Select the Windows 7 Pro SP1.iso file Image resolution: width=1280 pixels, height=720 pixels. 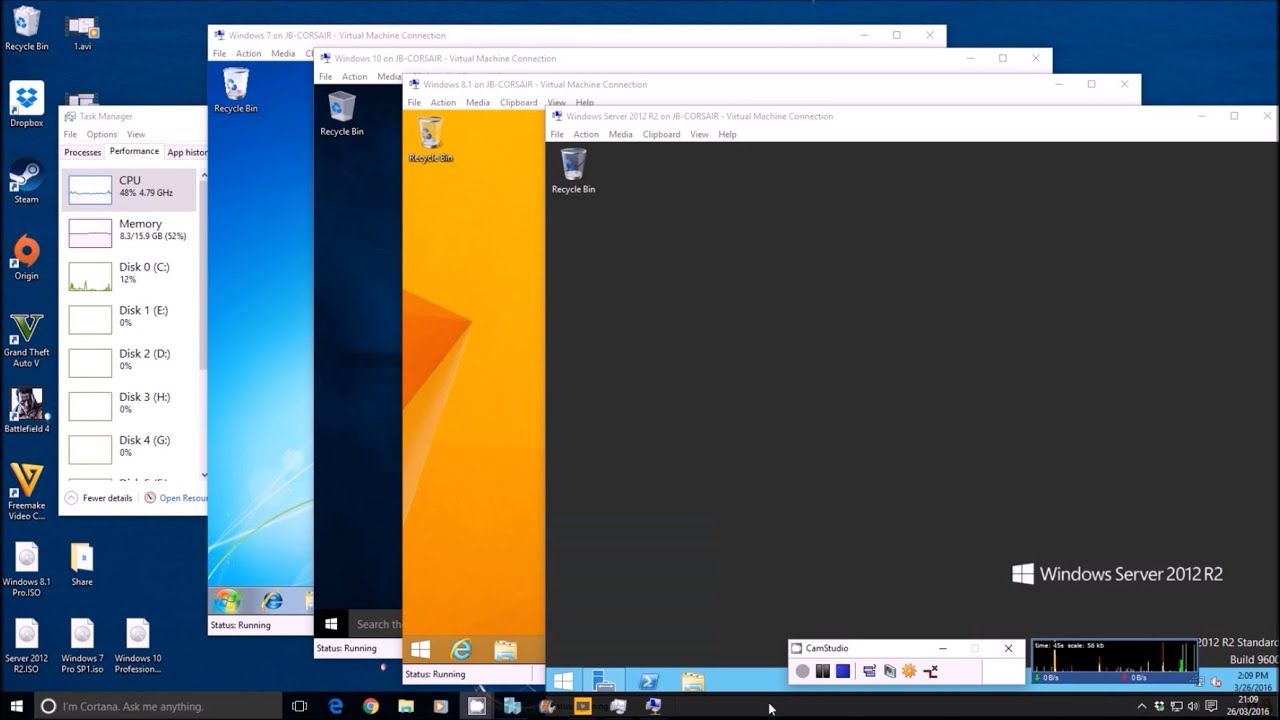point(82,647)
